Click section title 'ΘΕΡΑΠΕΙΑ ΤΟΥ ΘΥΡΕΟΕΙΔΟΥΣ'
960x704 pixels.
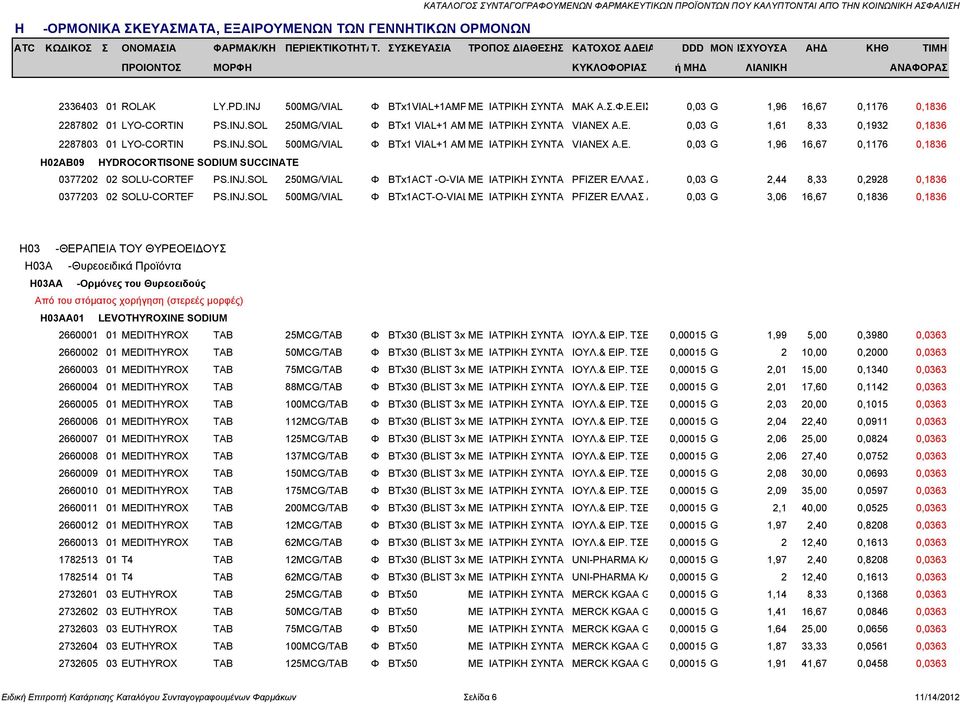pos(143,249)
